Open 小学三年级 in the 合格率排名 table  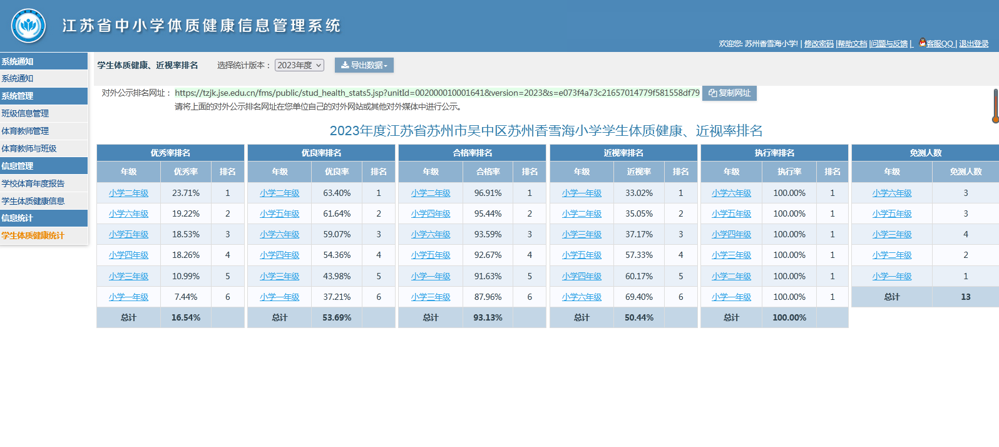[431, 297]
